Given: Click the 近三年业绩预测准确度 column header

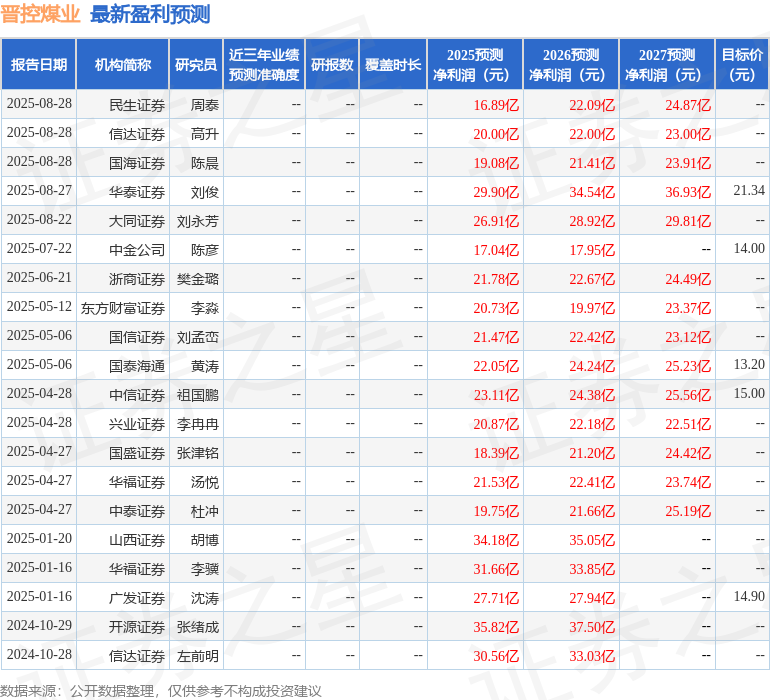Looking at the screenshot, I should click(x=264, y=64).
